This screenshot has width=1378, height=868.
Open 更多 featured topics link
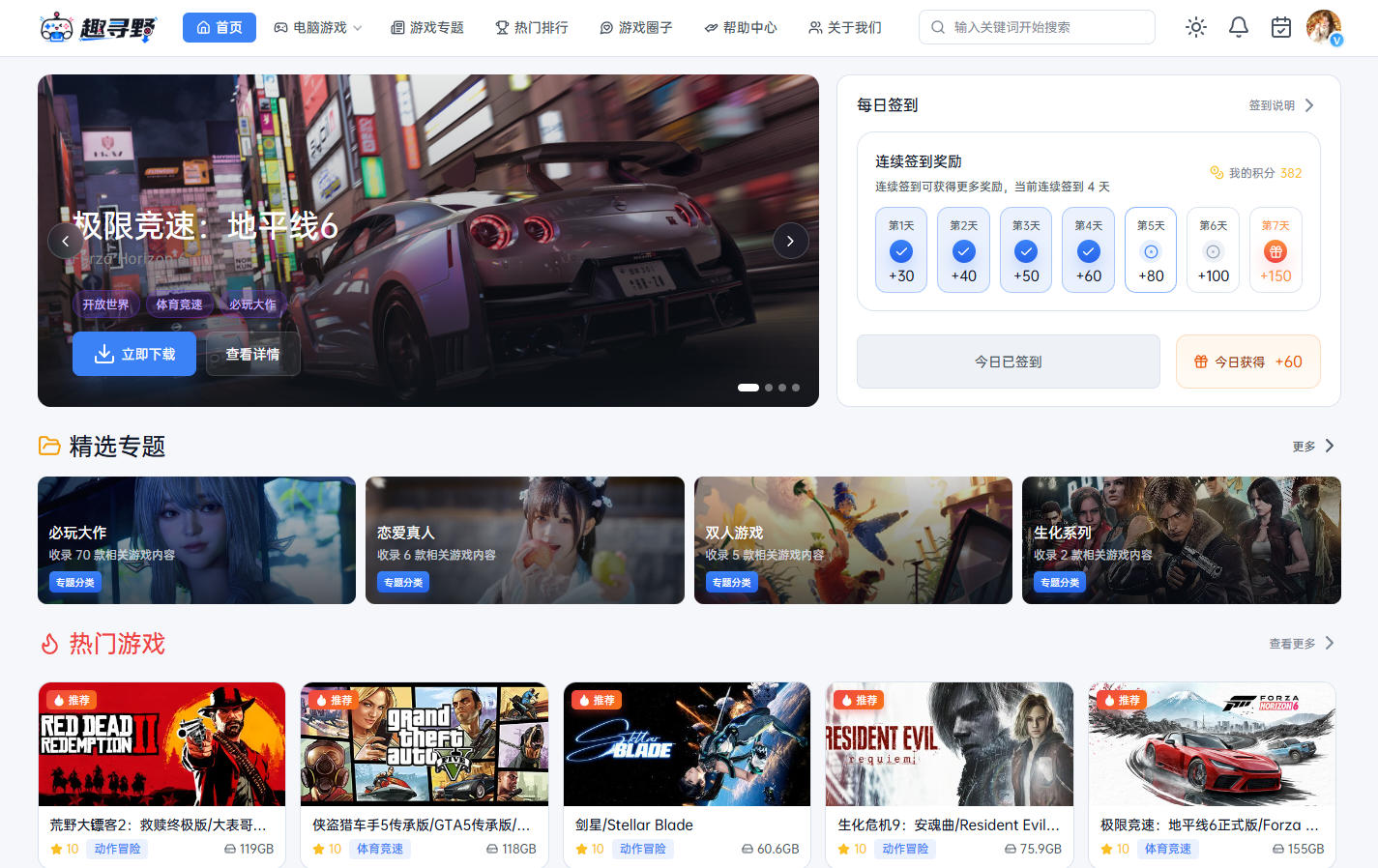[1304, 447]
